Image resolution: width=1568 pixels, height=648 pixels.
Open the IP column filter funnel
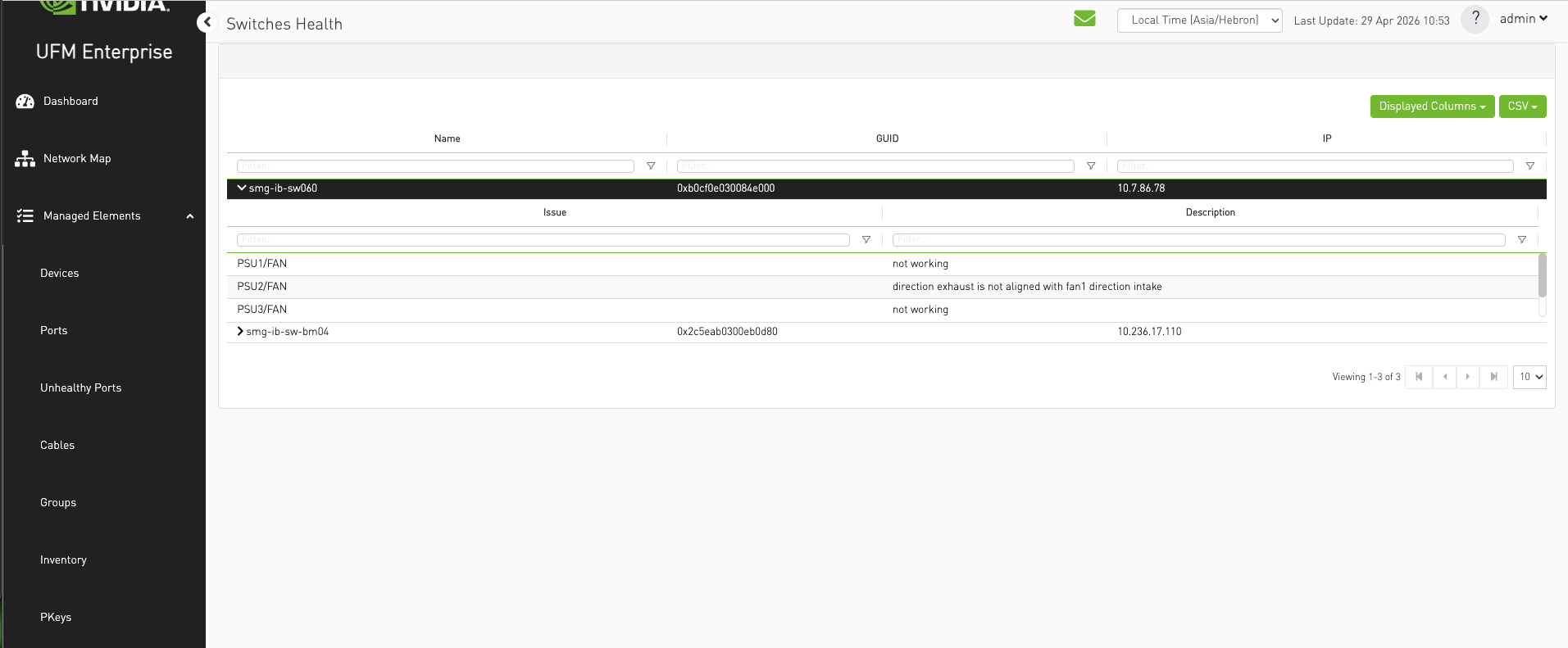click(x=1530, y=166)
